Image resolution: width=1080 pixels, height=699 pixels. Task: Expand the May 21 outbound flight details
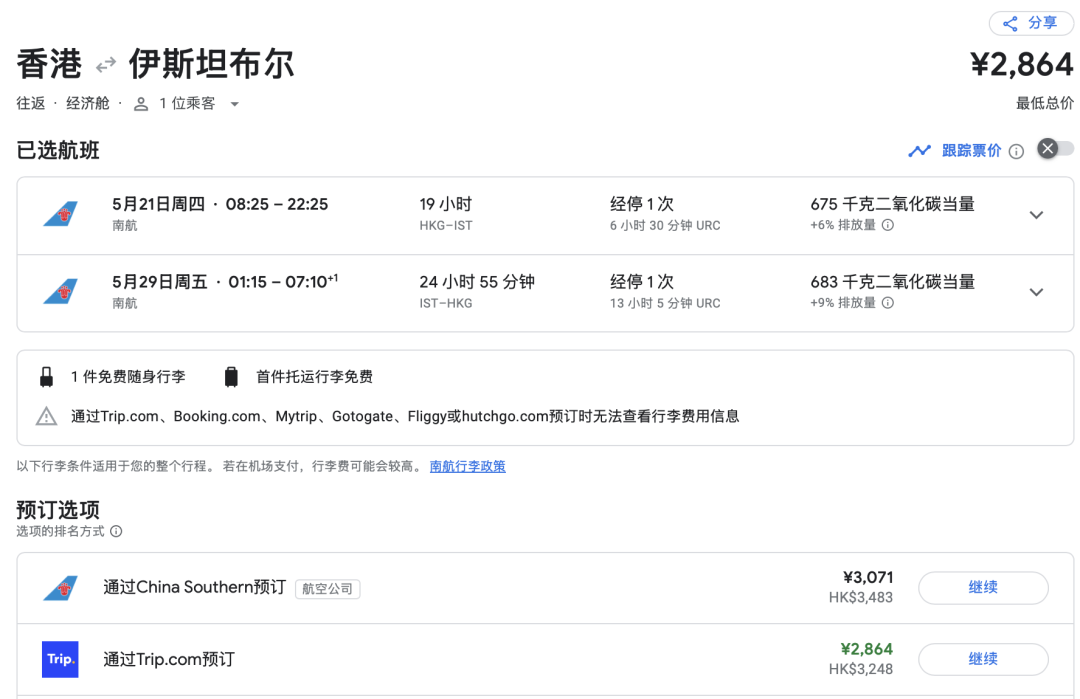coord(1036,214)
